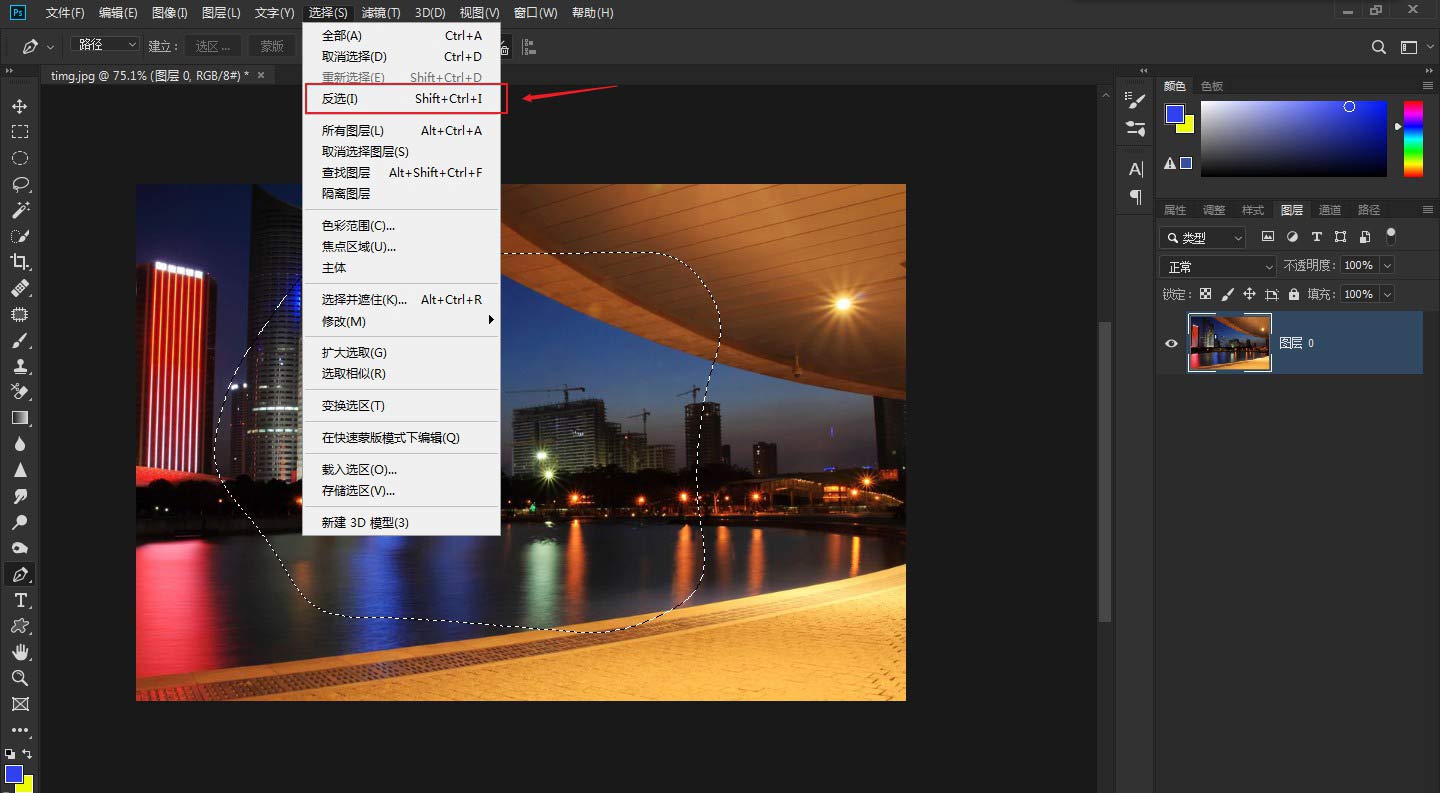Expand the 填充 fill percentage arrow
The image size is (1440, 793).
[1385, 294]
